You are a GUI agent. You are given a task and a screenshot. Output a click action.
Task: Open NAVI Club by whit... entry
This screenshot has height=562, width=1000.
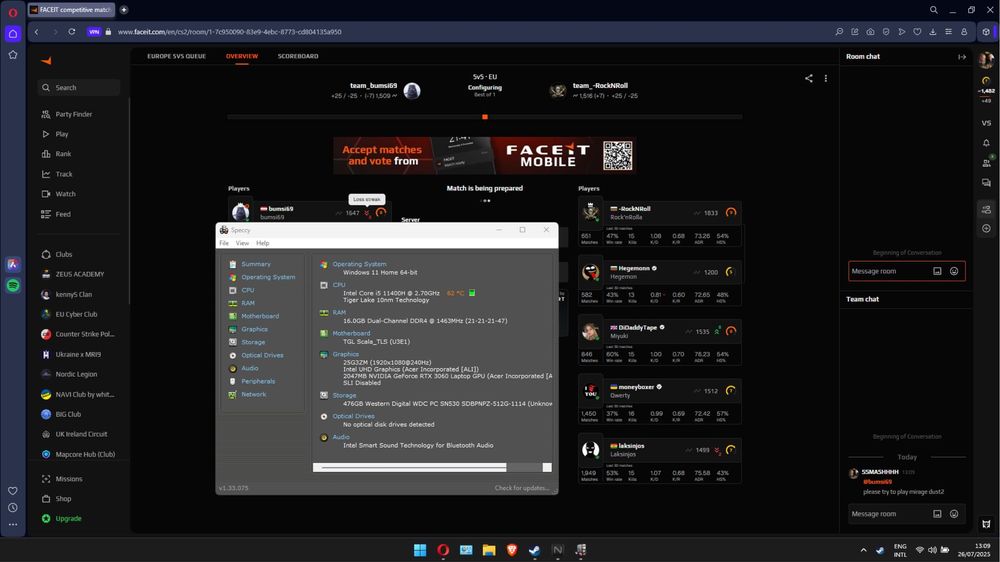pos(84,395)
